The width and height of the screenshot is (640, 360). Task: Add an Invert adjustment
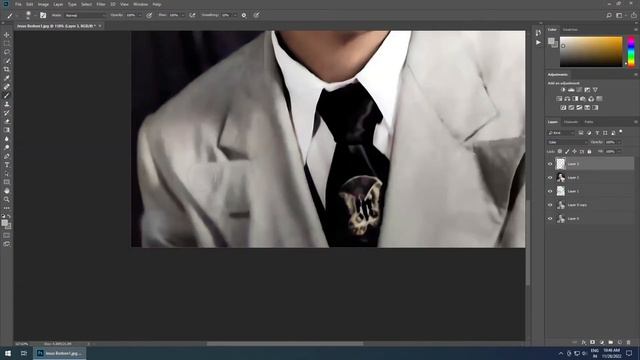(563, 108)
